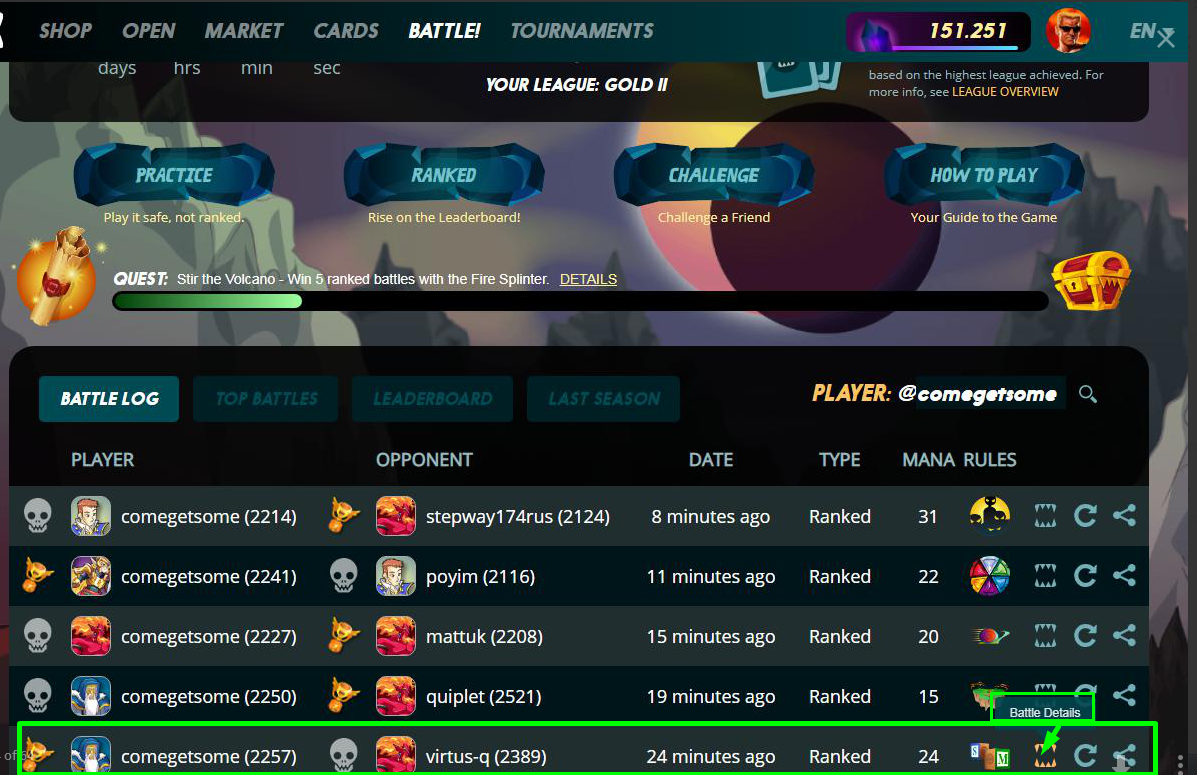This screenshot has width=1197, height=775.
Task: Click the Practice battle button
Action: click(x=174, y=175)
